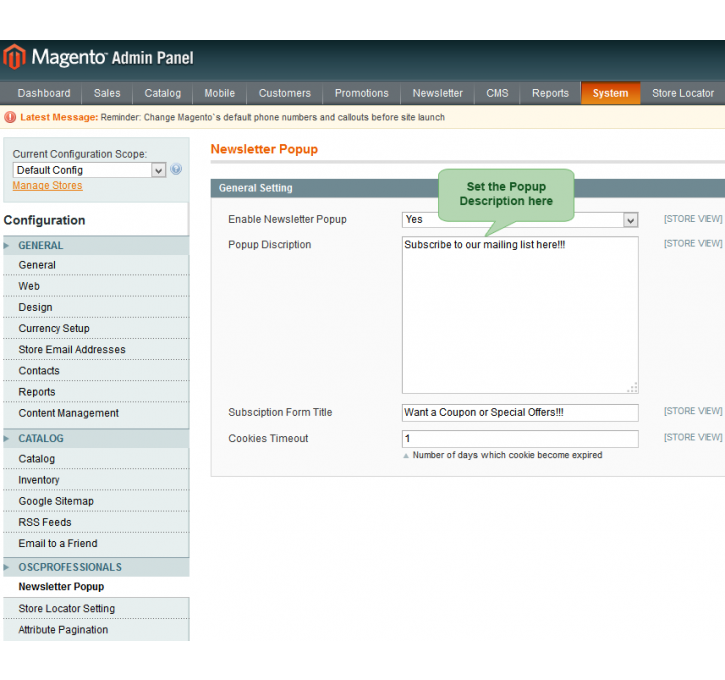The height and width of the screenshot is (680, 725).
Task: Open the Promotions menu
Action: pyautogui.click(x=362, y=93)
